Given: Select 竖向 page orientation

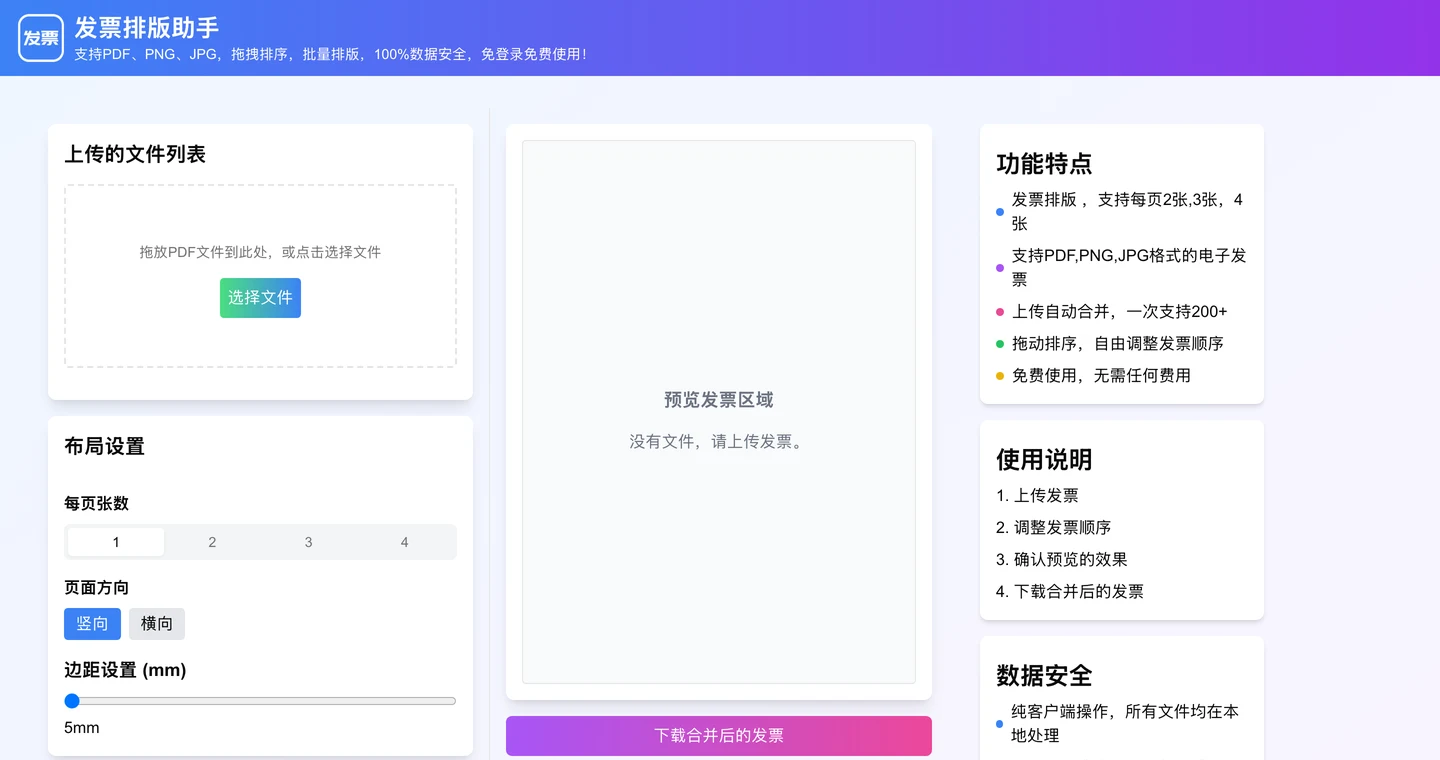Looking at the screenshot, I should coord(92,624).
